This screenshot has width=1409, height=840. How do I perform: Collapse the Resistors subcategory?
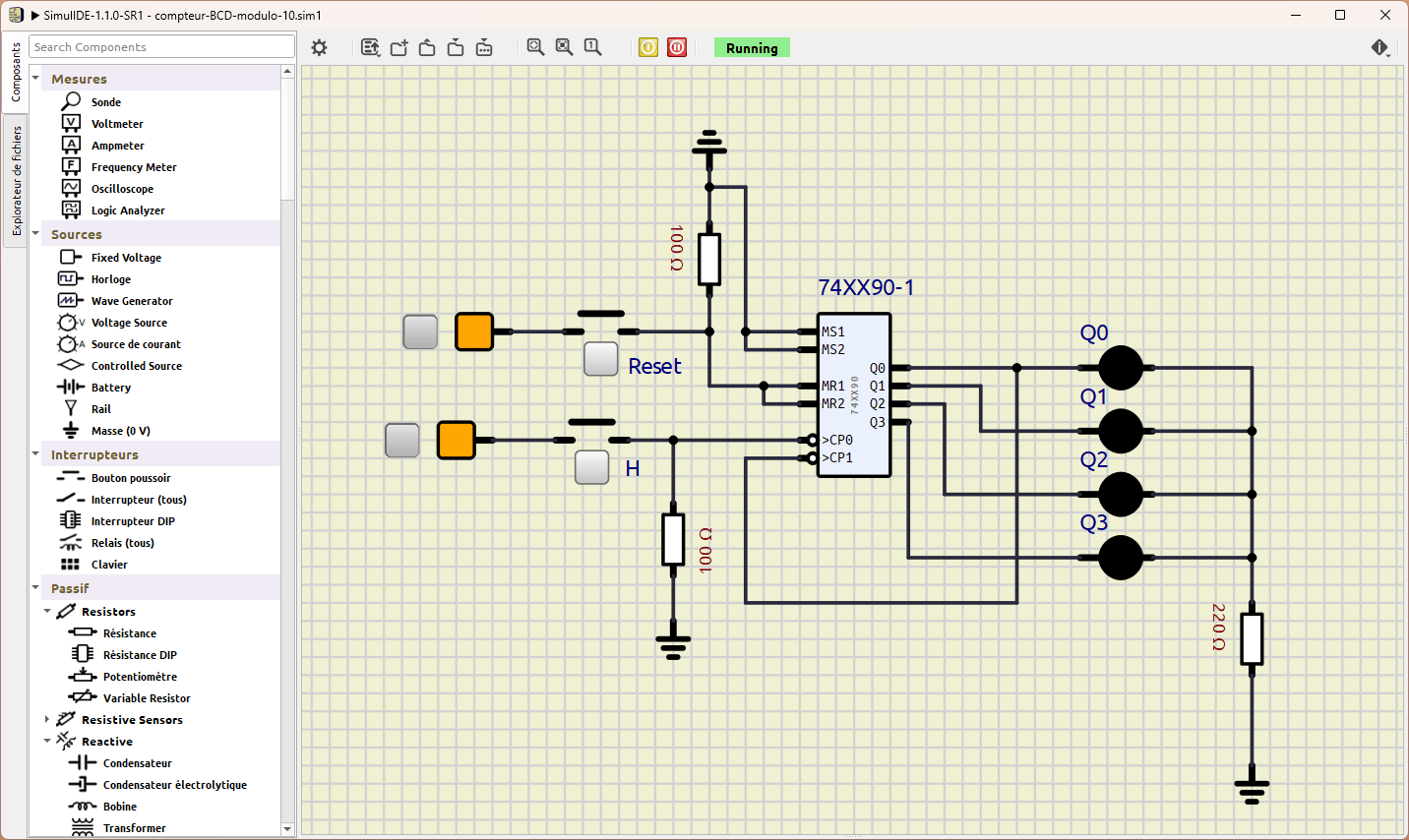47,612
